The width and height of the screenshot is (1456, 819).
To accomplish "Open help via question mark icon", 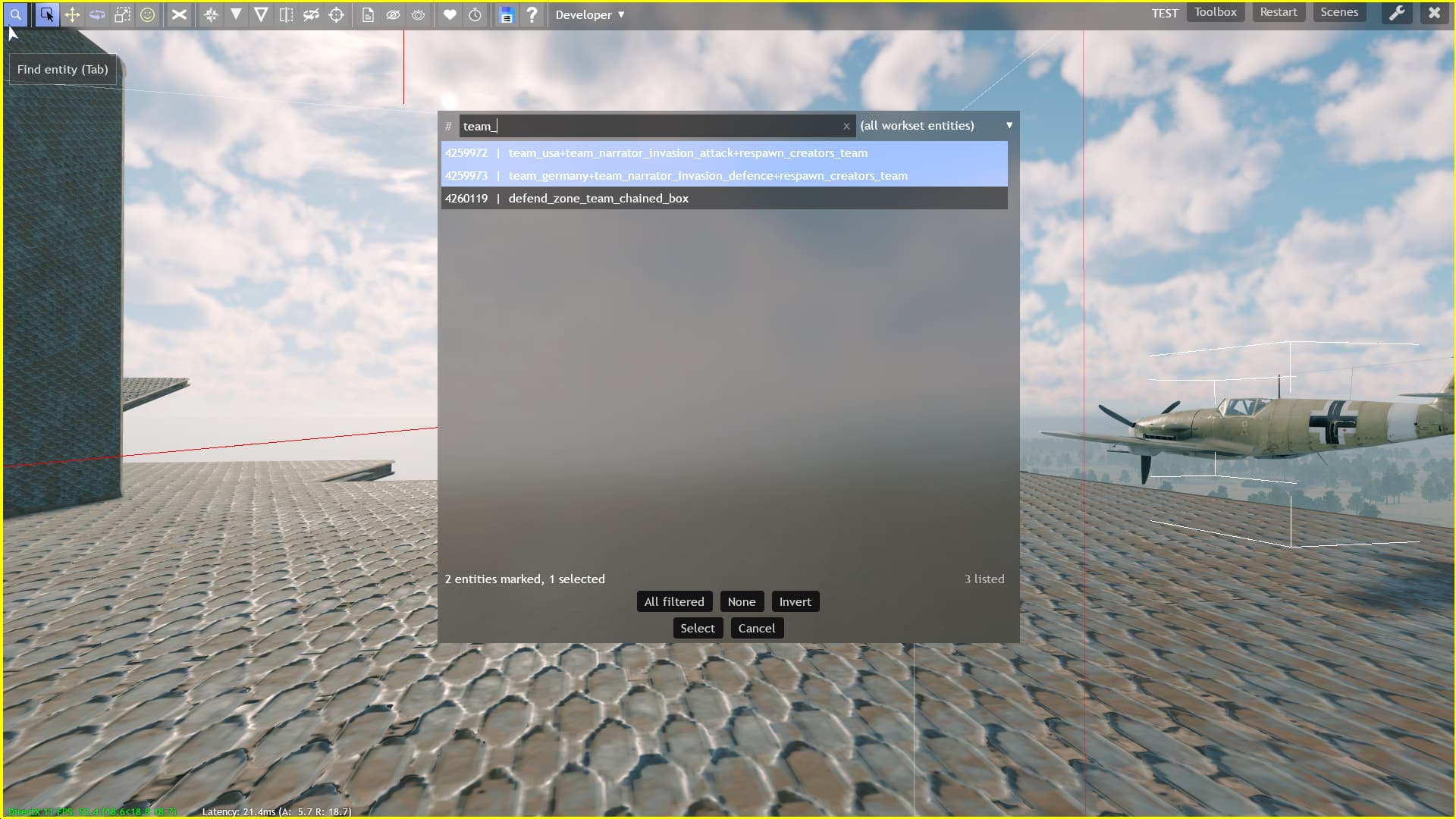I will coord(532,14).
